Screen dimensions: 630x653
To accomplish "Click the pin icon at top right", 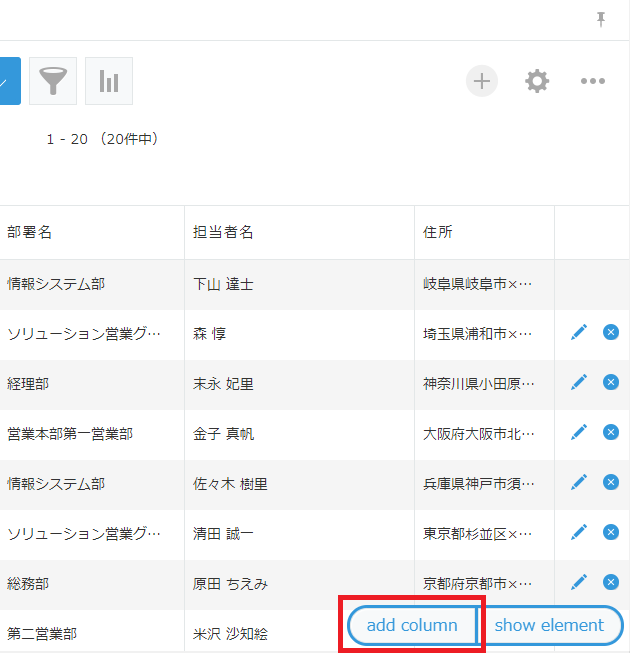I will pos(601,19).
